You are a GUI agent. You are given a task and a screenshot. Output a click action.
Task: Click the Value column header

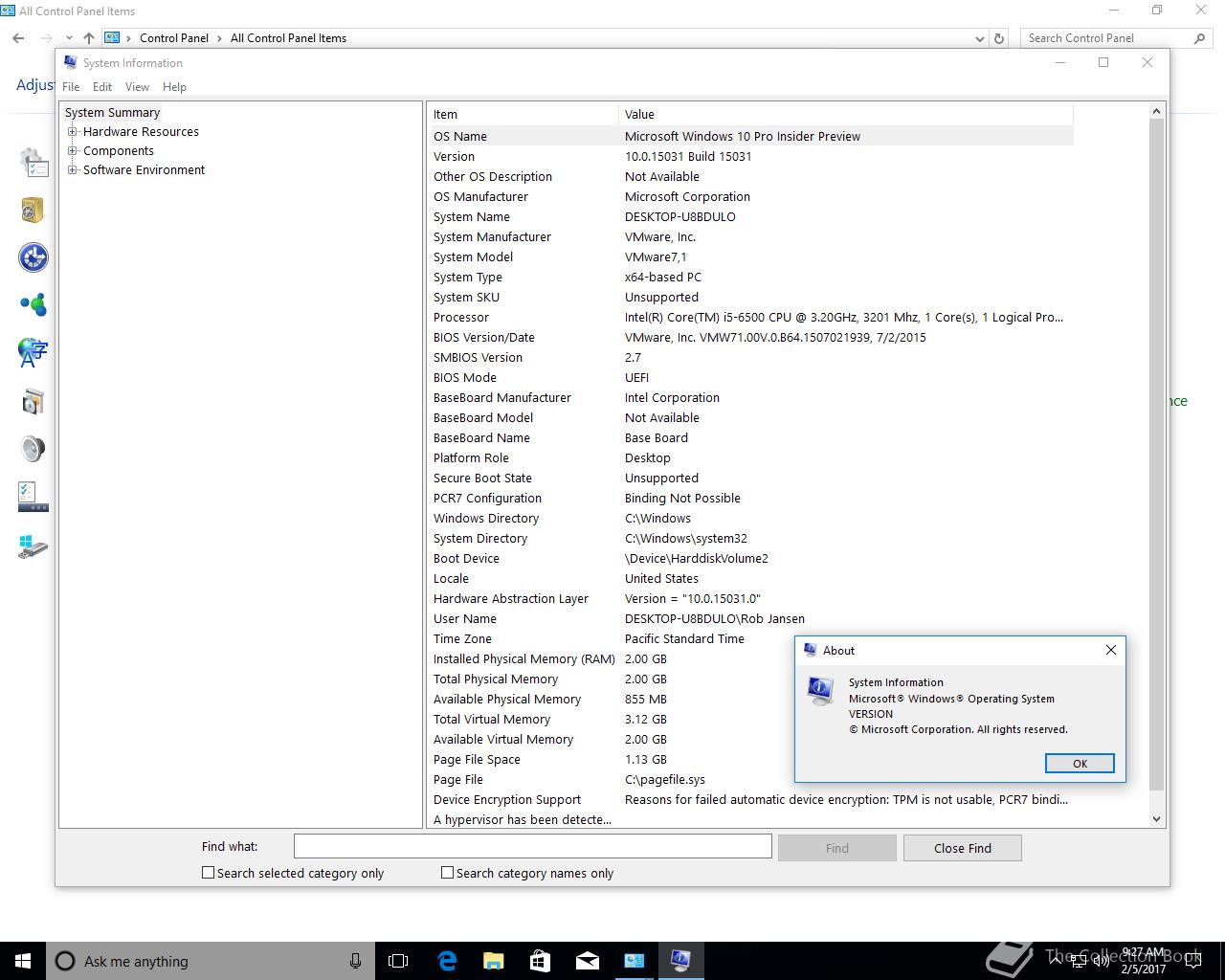846,114
